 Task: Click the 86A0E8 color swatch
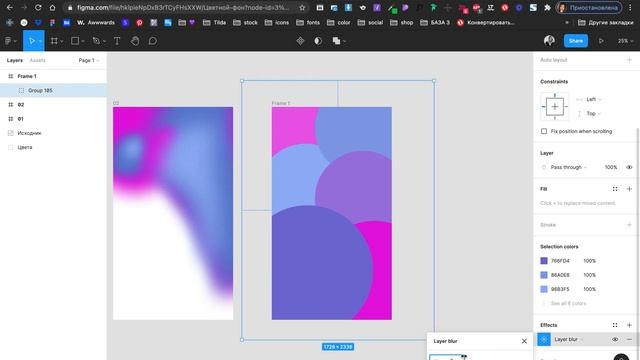click(x=544, y=275)
